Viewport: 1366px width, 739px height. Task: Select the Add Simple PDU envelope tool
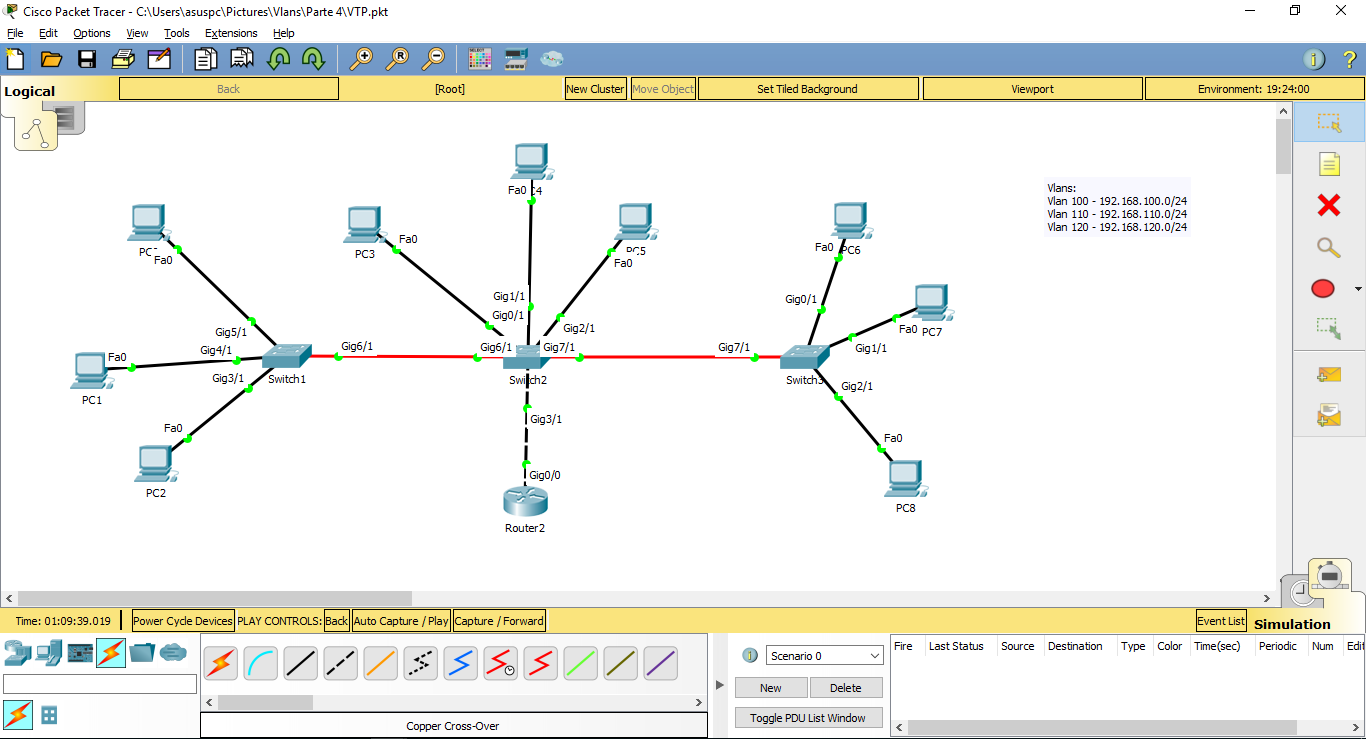(1329, 374)
